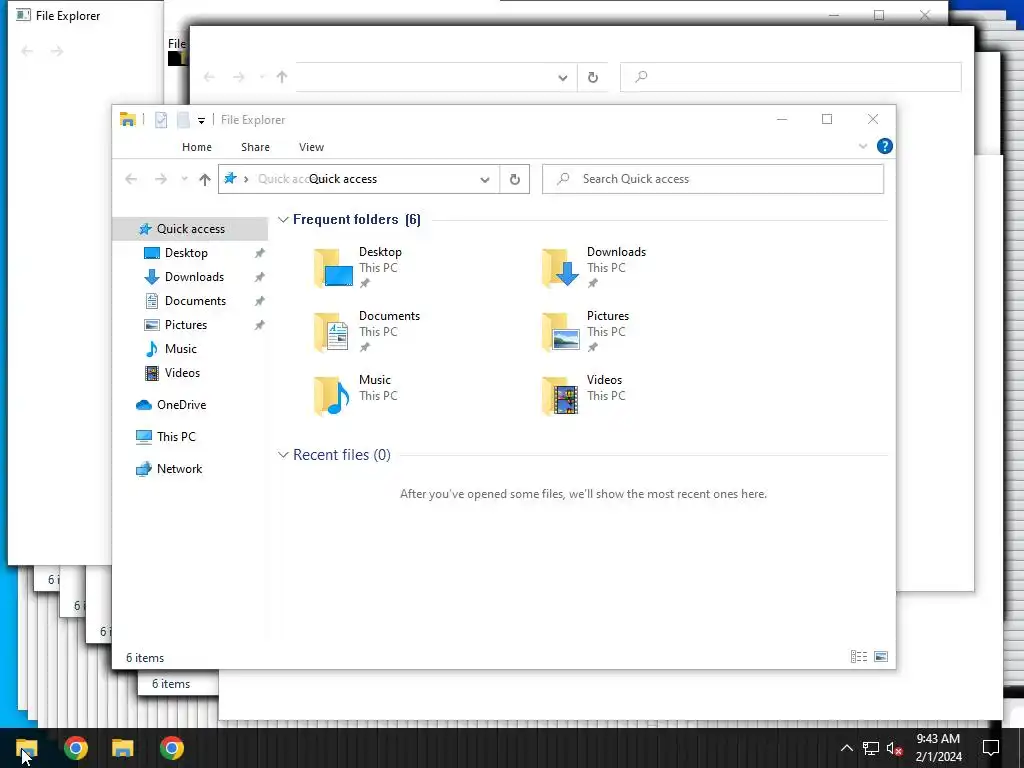Show hidden icons in system tray
Viewport: 1024px width, 768px height.
tap(846, 748)
